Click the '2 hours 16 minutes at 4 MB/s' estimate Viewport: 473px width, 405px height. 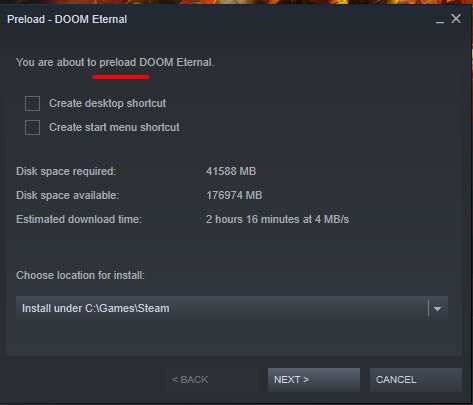click(x=277, y=219)
